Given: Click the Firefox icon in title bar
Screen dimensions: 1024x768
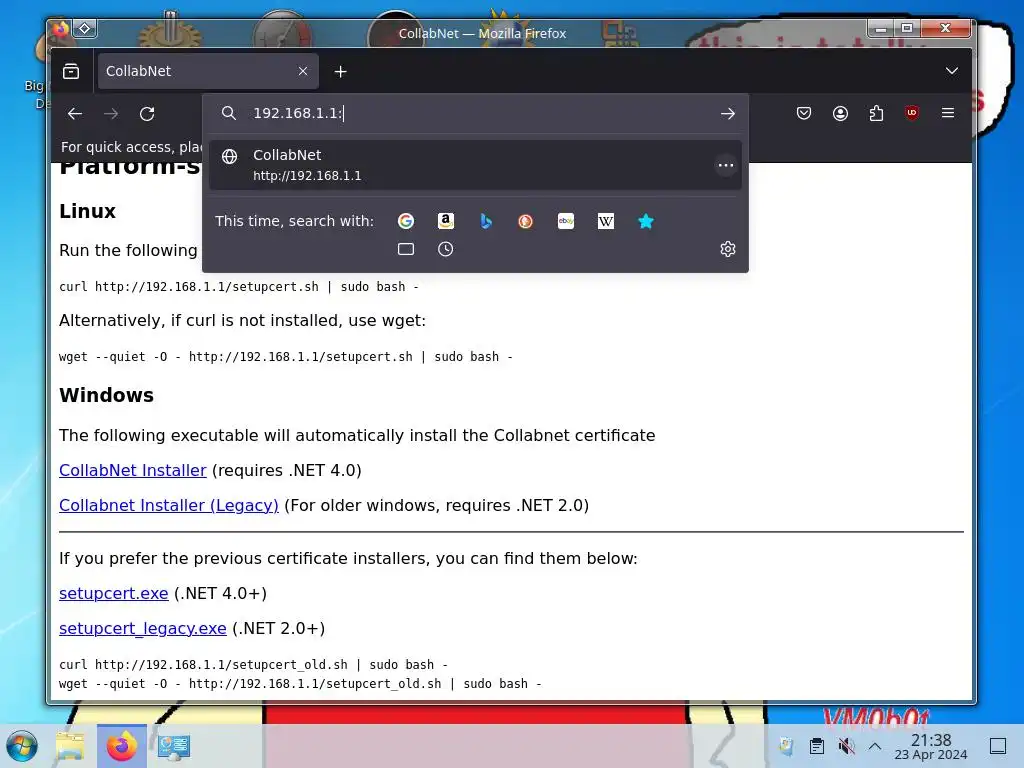Looking at the screenshot, I should [61, 29].
